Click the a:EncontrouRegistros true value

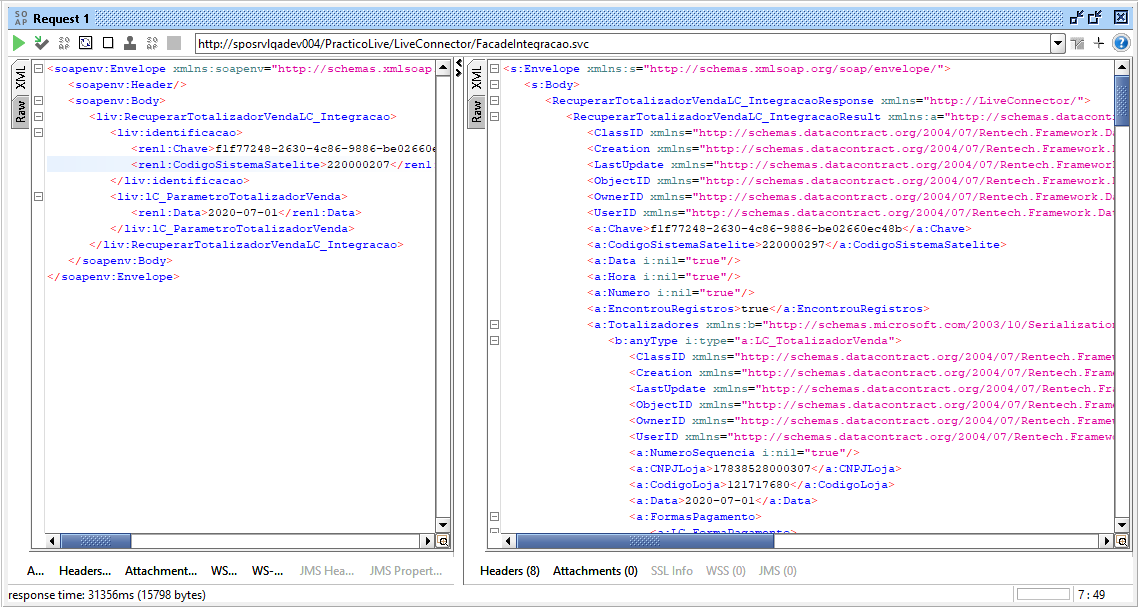pos(753,309)
